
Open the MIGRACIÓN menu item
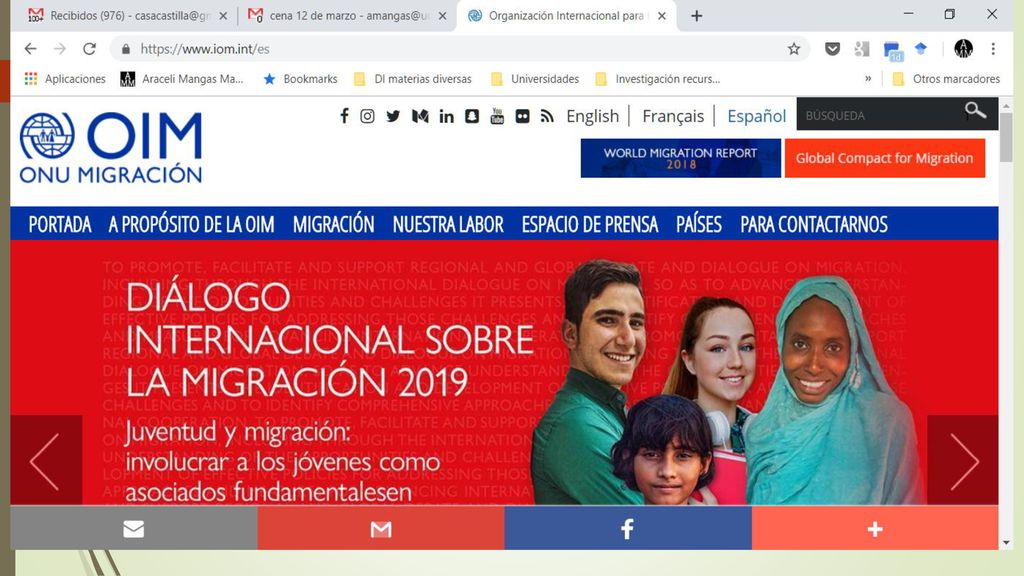click(x=333, y=224)
